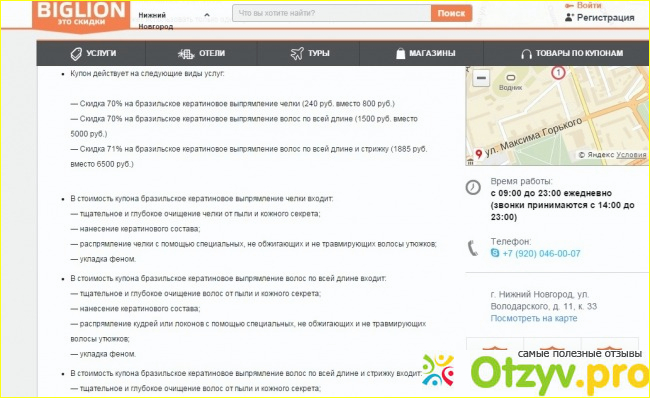650x398 pixels.
Task: Click the person icon beside Регистрация
Action: (x=569, y=18)
